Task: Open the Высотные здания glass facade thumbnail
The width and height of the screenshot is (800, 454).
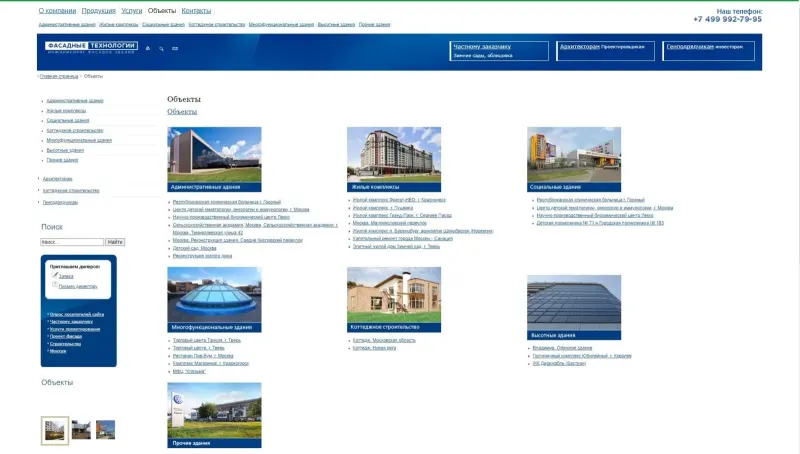Action: (x=574, y=308)
